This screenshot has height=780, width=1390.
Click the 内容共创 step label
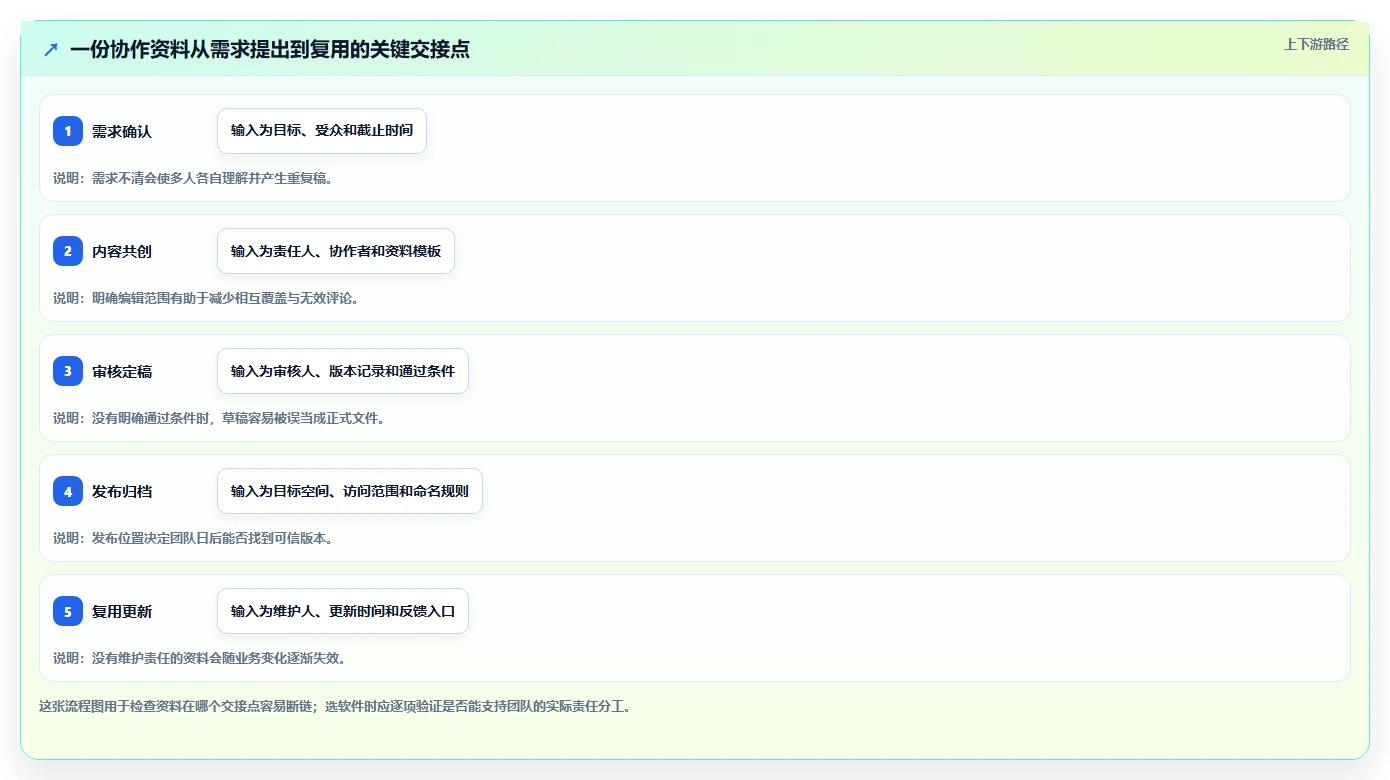point(122,251)
